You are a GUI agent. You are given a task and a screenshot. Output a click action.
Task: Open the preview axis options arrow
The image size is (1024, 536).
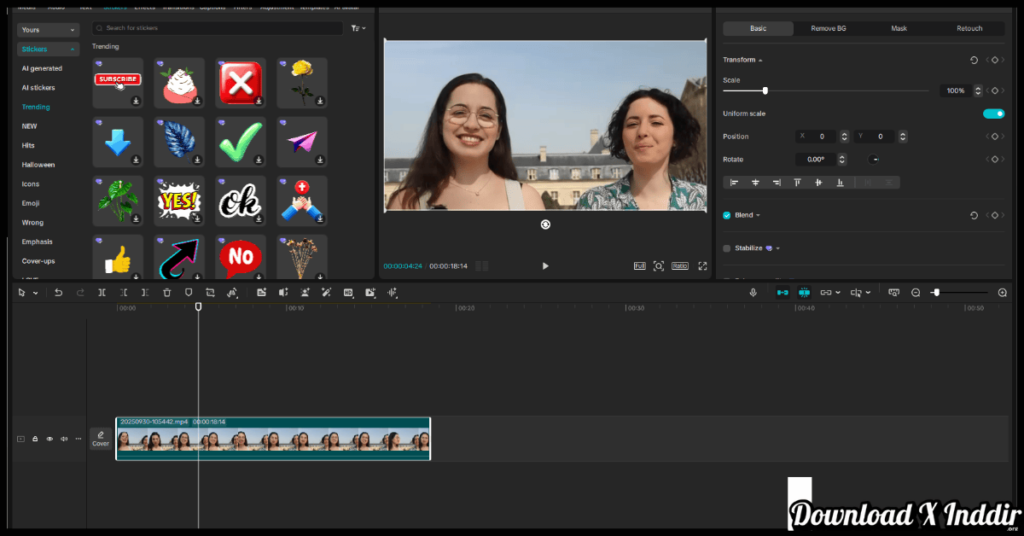(x=868, y=293)
